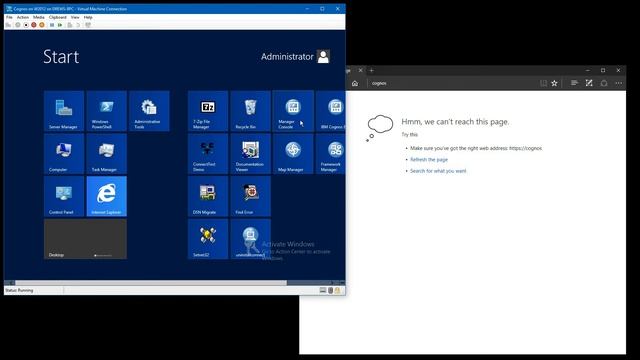Open the Media menu
Viewport: 640px width, 360px height.
point(38,17)
